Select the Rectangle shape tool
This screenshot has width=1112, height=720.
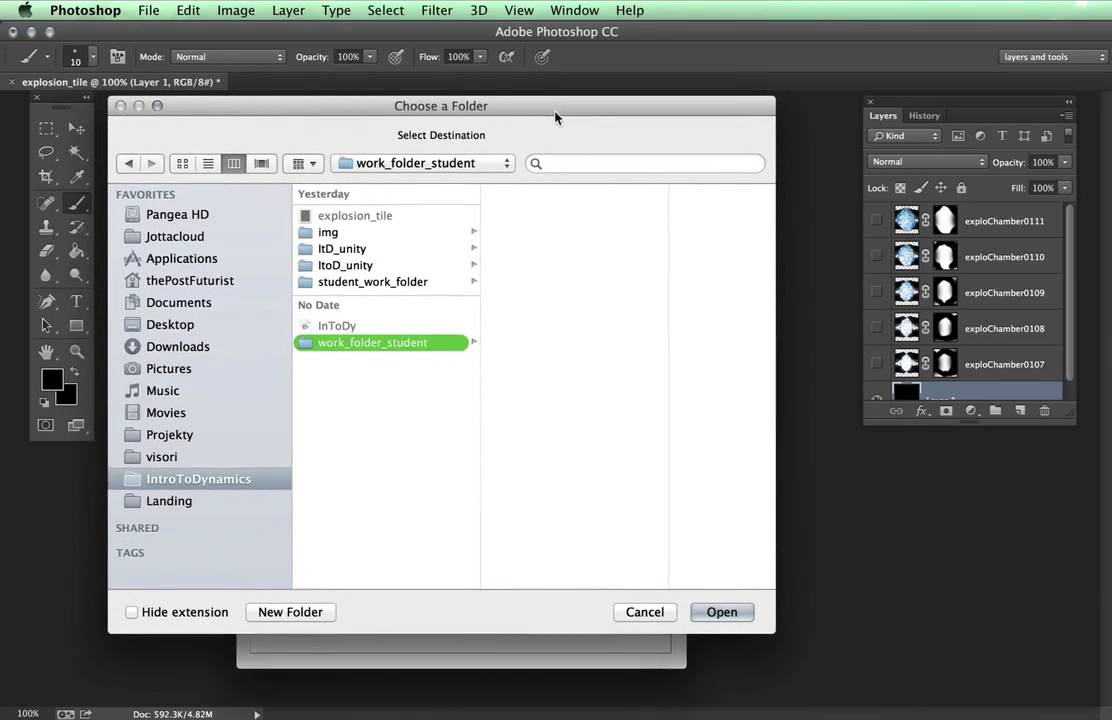[77, 326]
